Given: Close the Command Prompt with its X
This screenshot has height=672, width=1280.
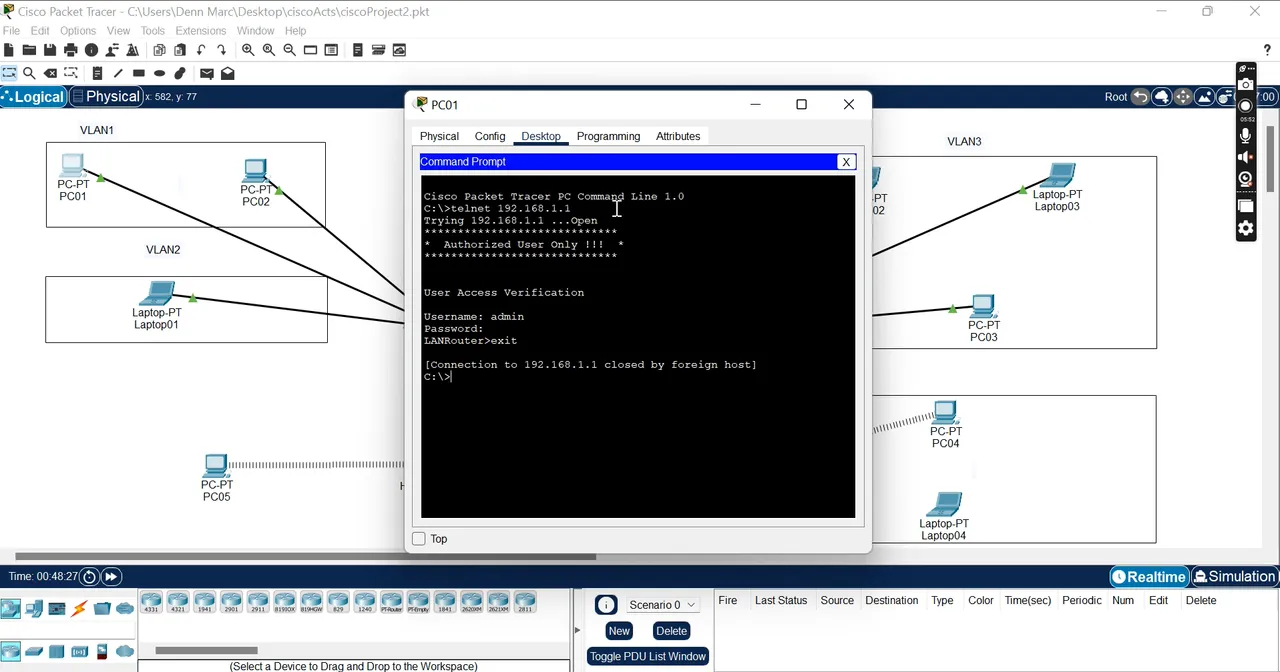Looking at the screenshot, I should (846, 162).
